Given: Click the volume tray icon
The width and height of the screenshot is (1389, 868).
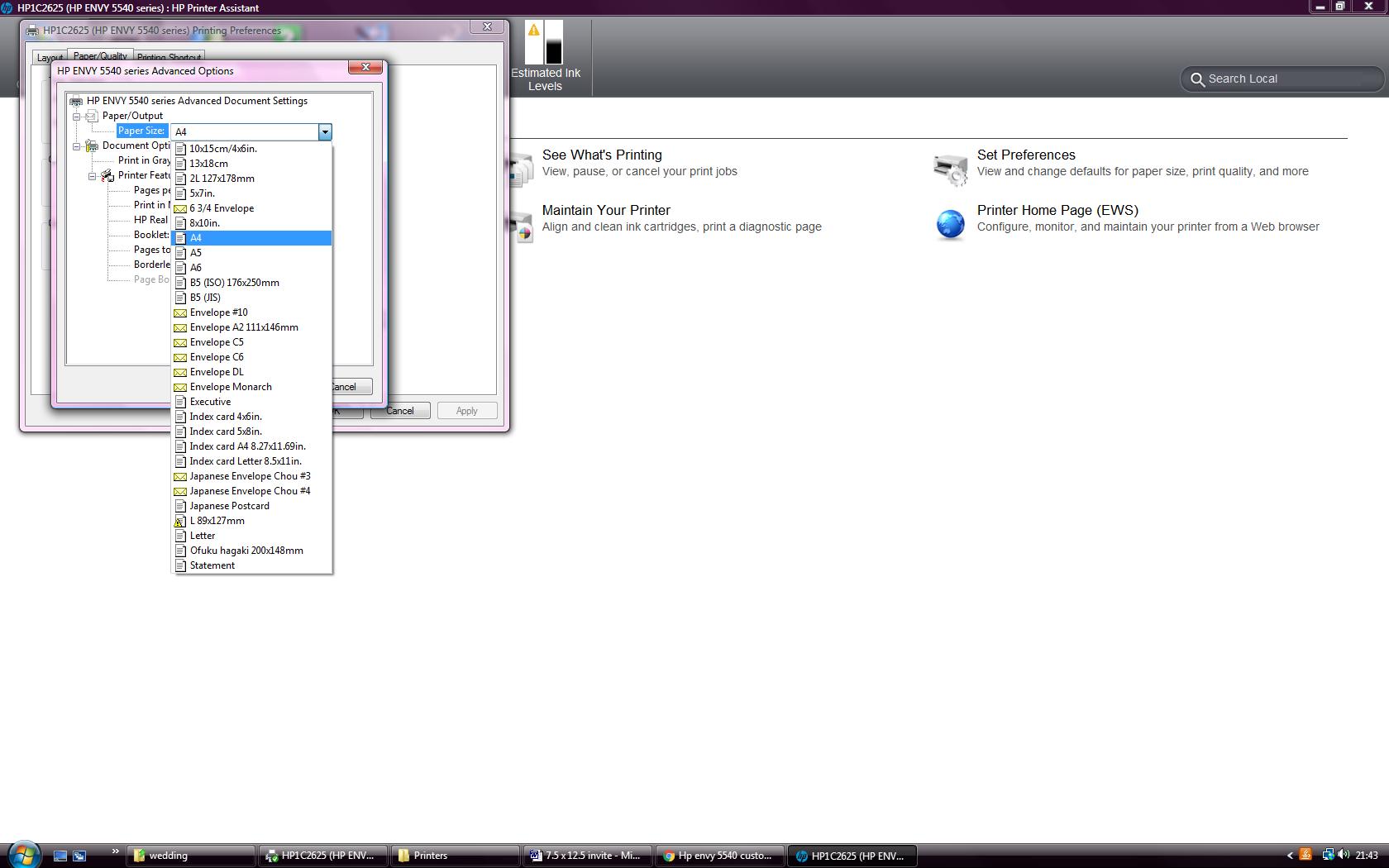Looking at the screenshot, I should click(x=1344, y=855).
